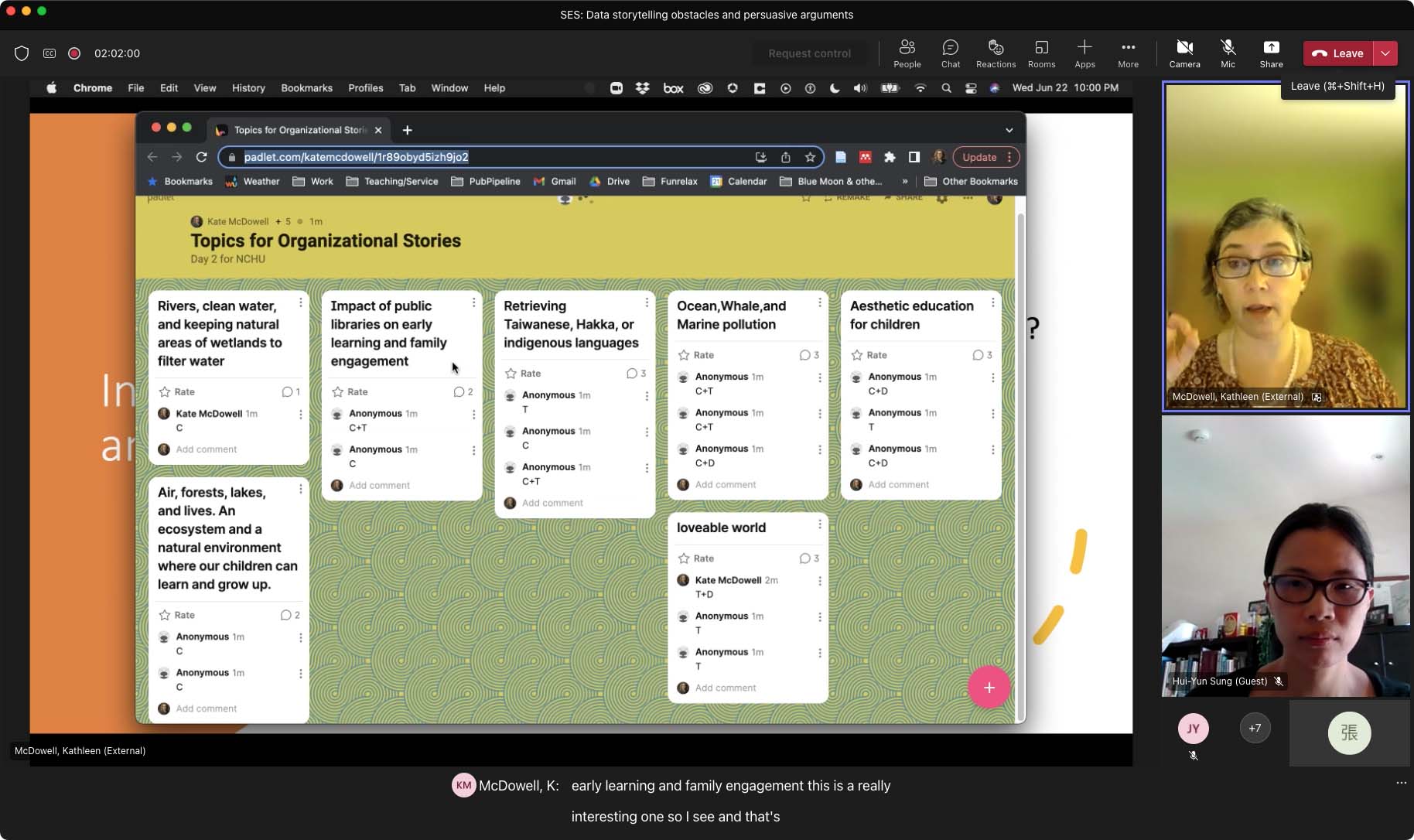Leave the meeting
The height and width of the screenshot is (840, 1414).
[1338, 53]
